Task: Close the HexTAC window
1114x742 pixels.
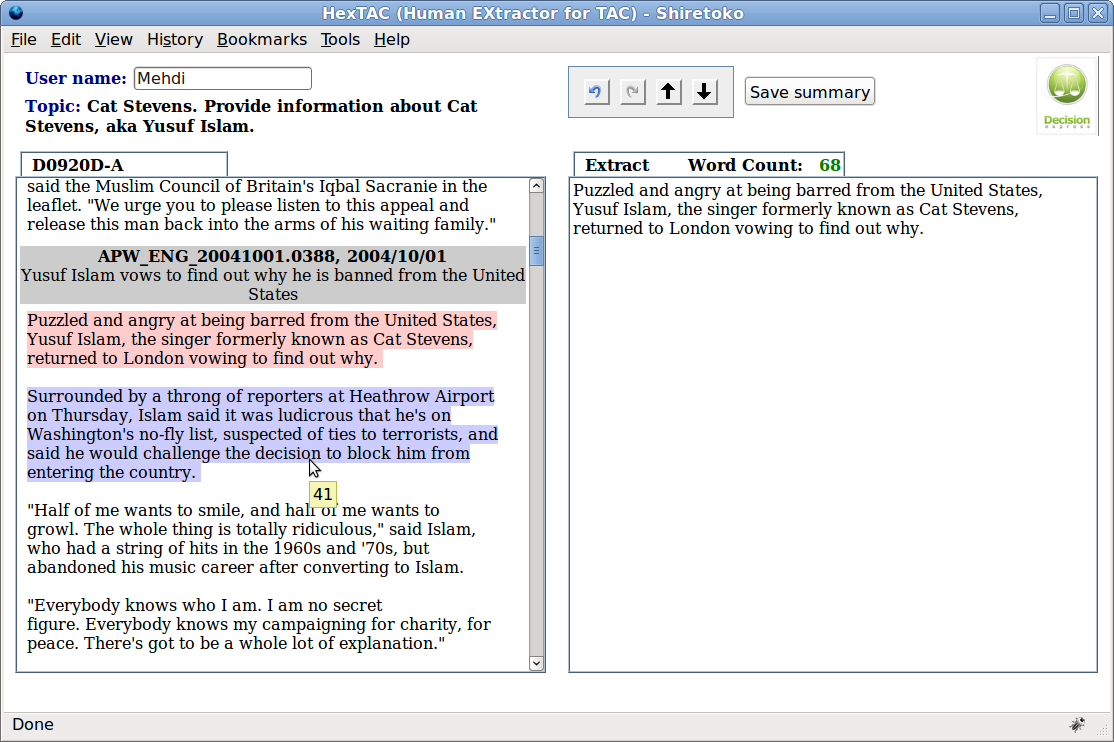Action: 1098,13
